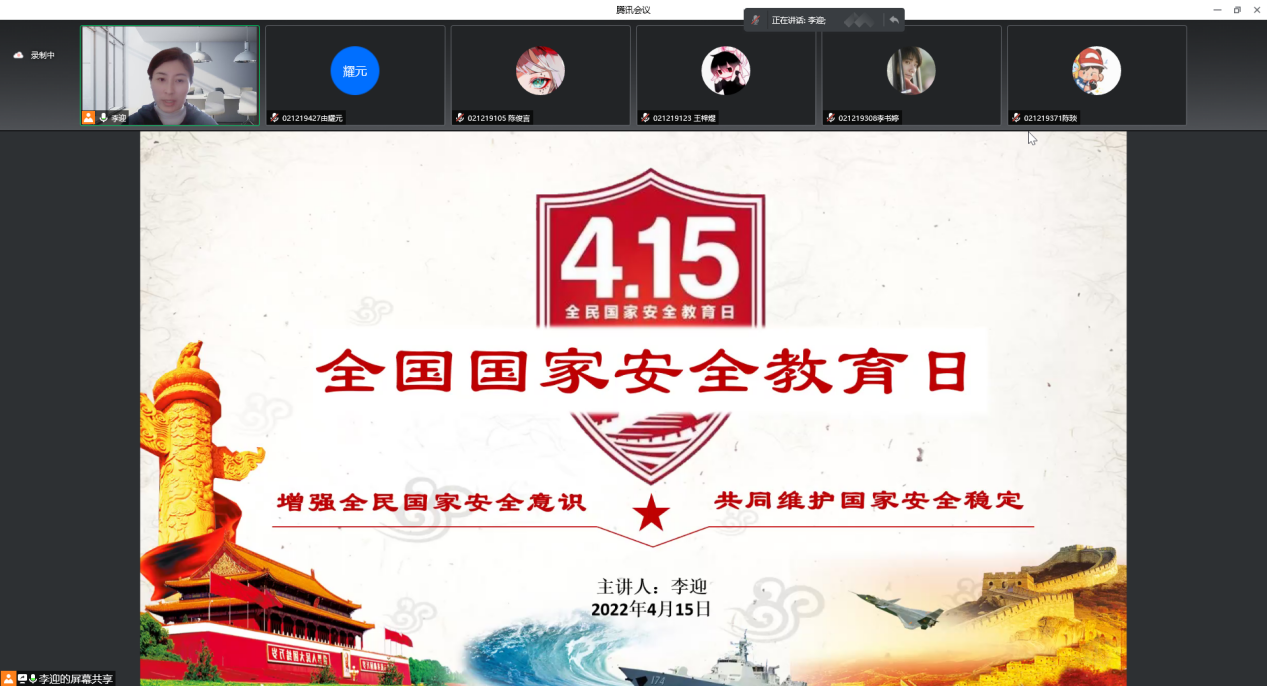The image size is (1267, 686).
Task: Click the muted mic icon beside 021219427由耀元
Action: tap(274, 118)
